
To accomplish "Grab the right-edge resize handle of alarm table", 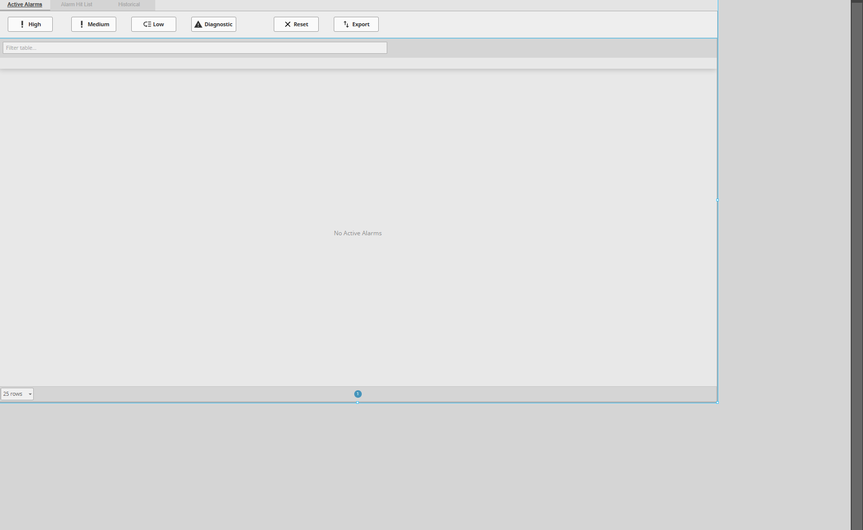I will [x=717, y=200].
